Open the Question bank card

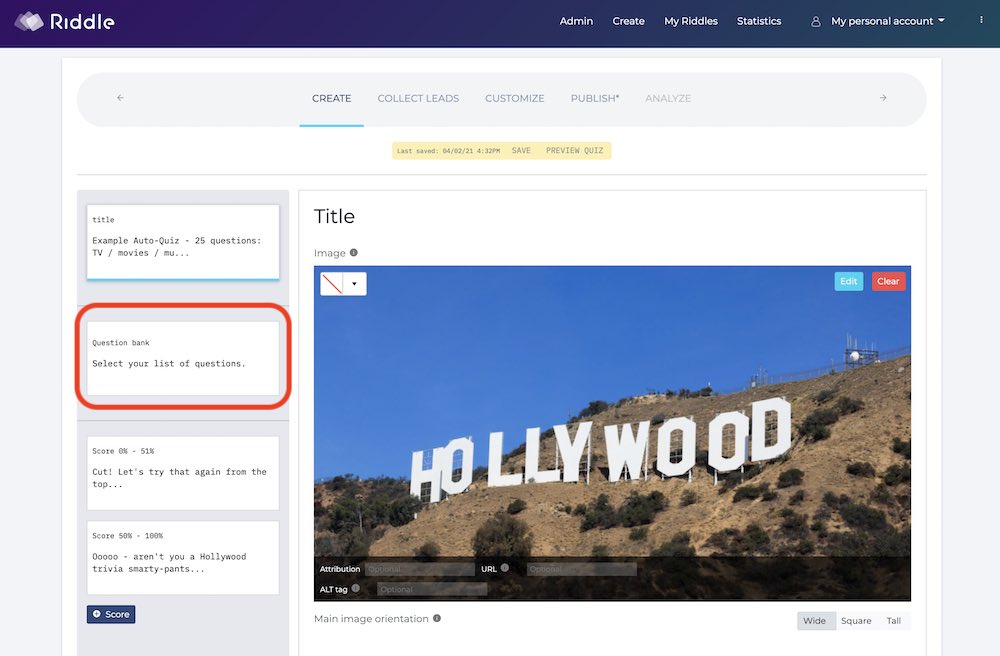183,358
